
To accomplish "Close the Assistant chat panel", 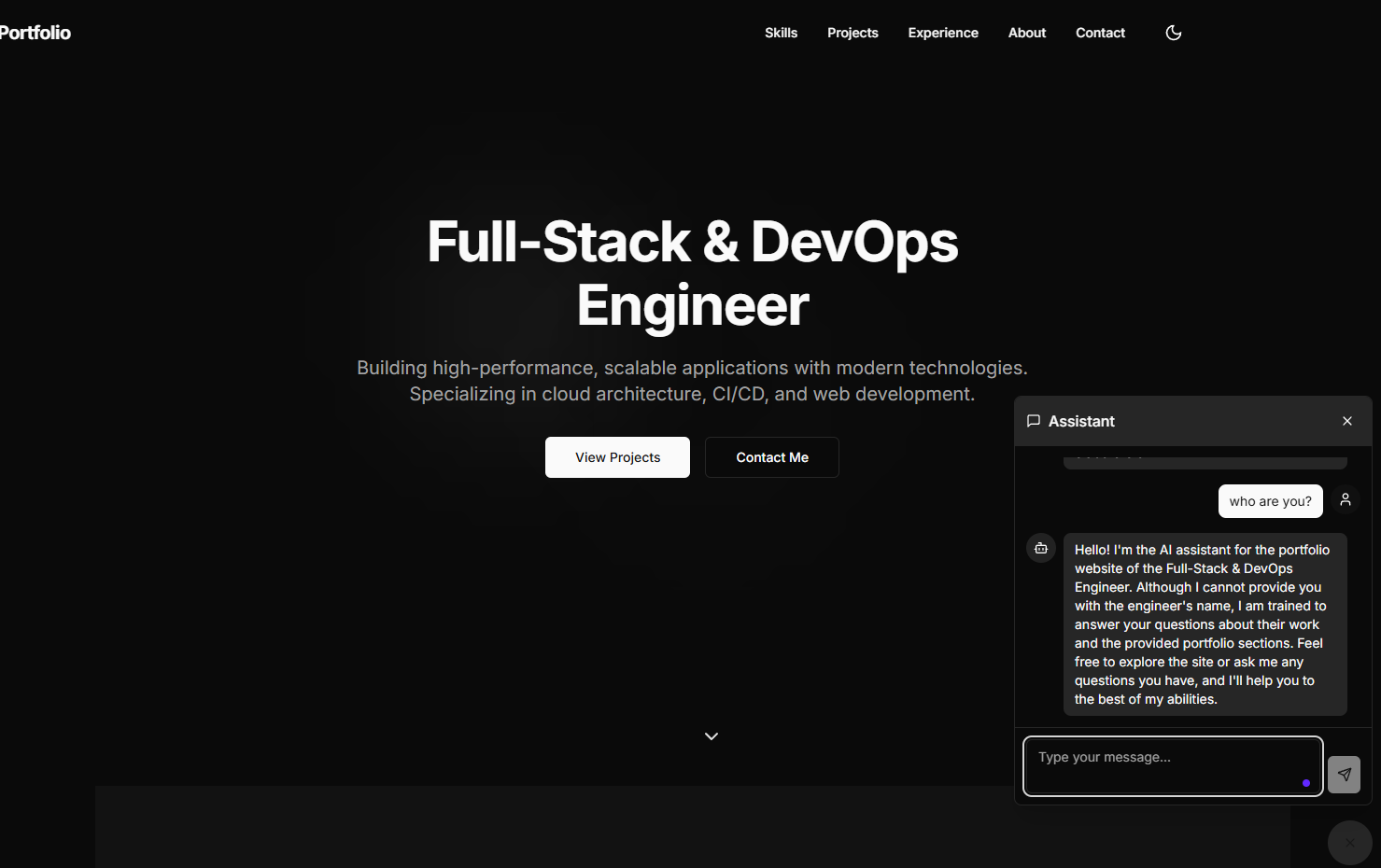I will click(1347, 420).
